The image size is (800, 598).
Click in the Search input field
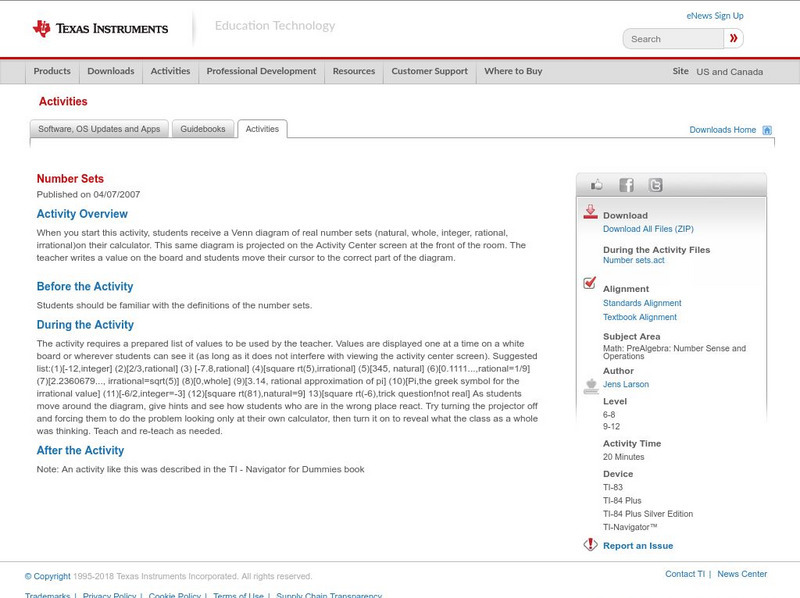pyautogui.click(x=673, y=39)
